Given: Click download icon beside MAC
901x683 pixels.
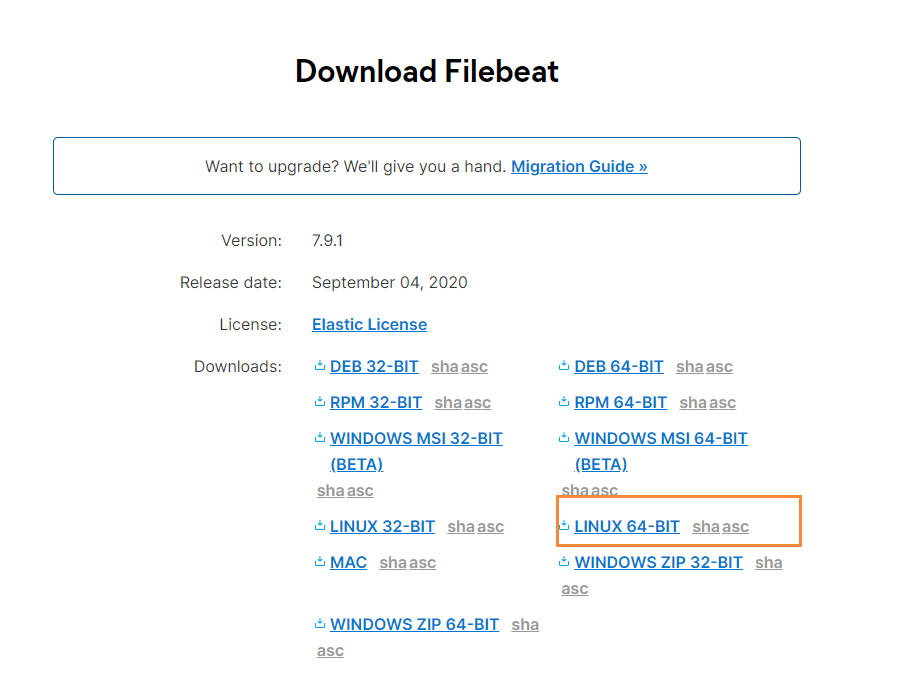Looking at the screenshot, I should pos(320,562).
